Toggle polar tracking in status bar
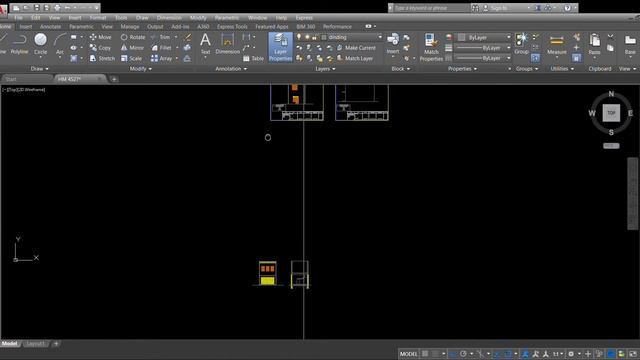 [x=463, y=353]
